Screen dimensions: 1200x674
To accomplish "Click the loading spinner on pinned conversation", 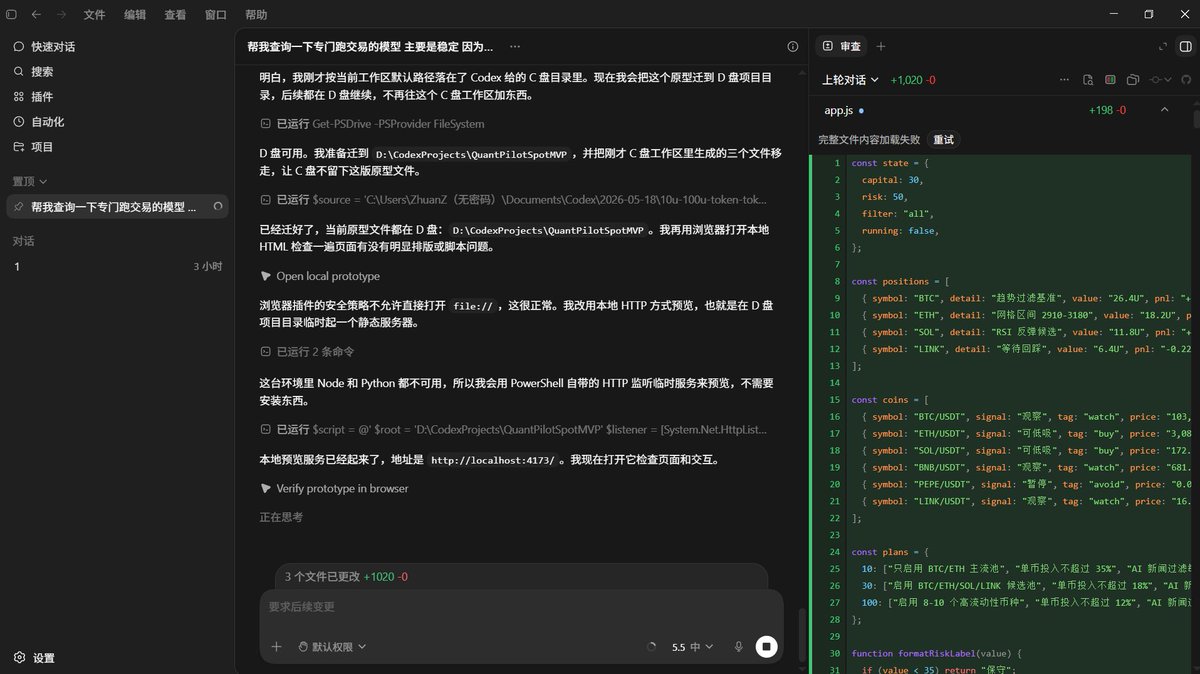I will coord(217,206).
